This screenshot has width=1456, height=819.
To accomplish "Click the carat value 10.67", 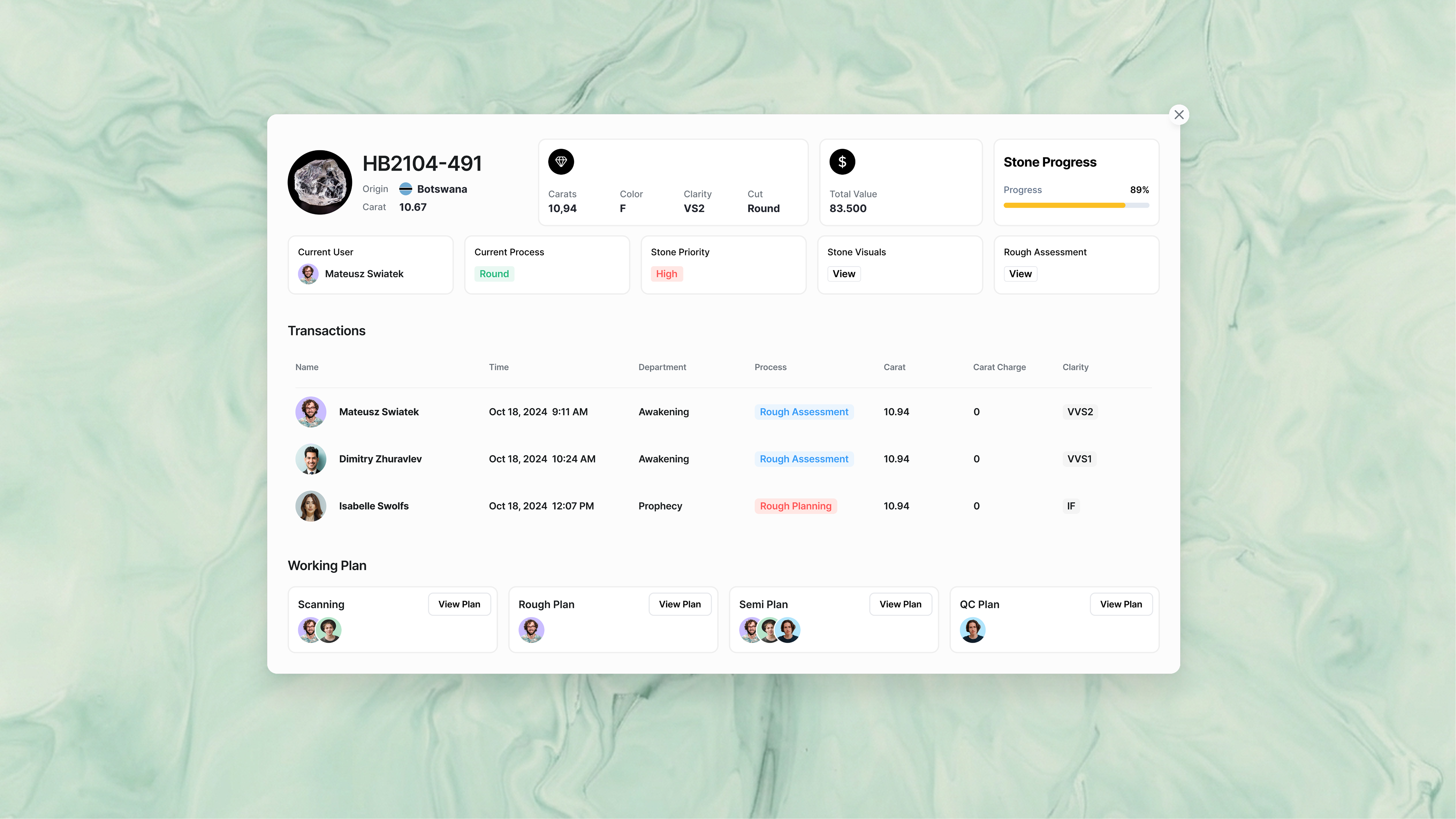I will (413, 207).
